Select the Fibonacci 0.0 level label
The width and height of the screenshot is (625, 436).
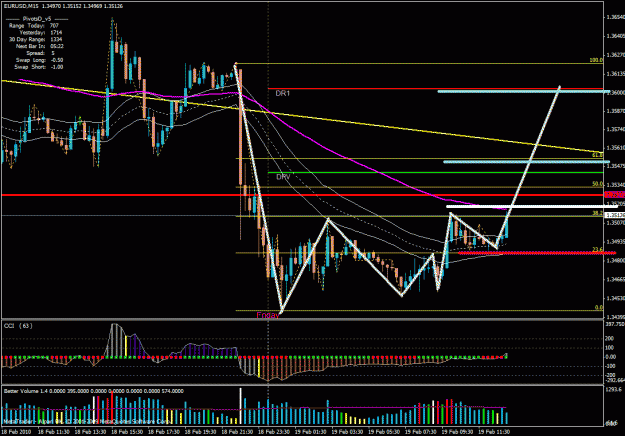point(599,307)
